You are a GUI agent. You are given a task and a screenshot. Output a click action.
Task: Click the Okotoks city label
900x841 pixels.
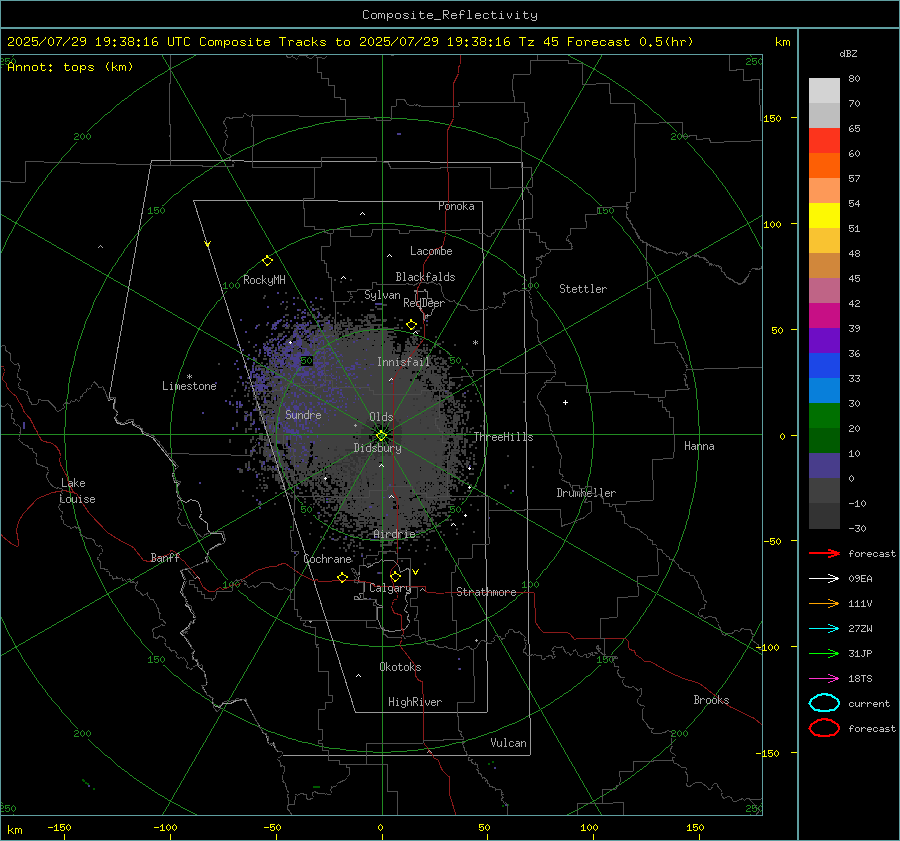[x=400, y=667]
